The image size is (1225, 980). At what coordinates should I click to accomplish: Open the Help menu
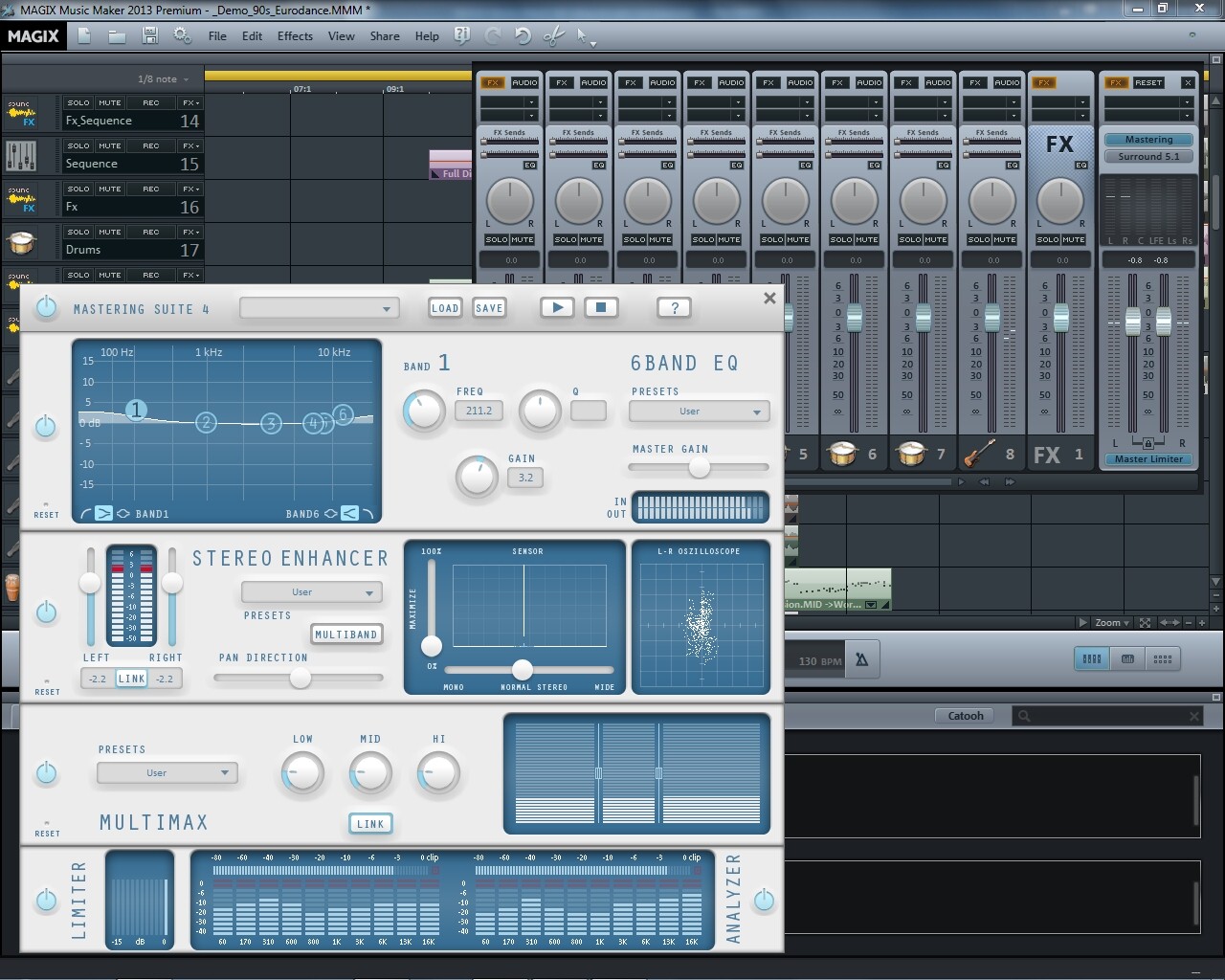click(x=427, y=36)
